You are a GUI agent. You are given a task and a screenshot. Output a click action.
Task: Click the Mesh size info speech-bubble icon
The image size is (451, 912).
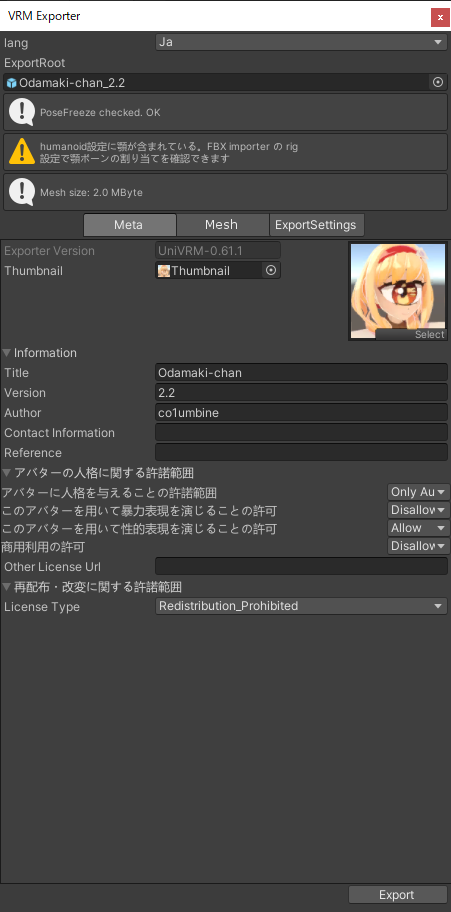pos(22,192)
